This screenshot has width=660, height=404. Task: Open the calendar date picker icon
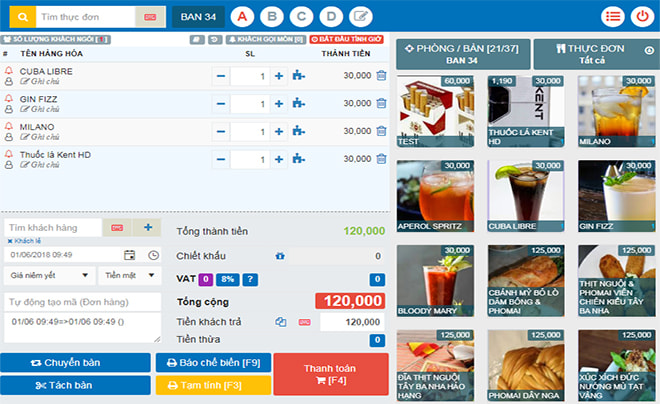point(130,255)
